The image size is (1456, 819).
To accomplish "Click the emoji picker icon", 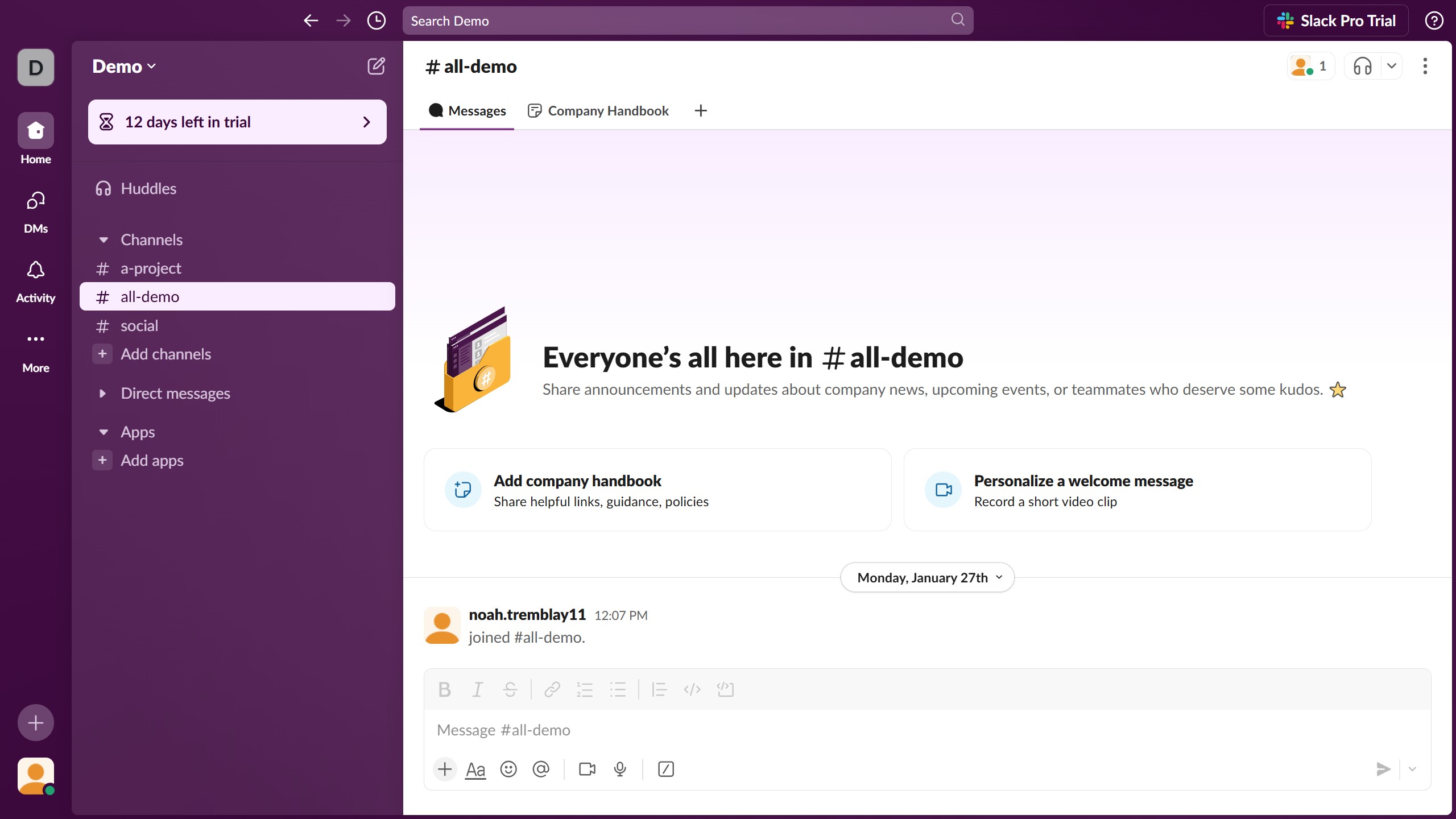I will point(508,769).
